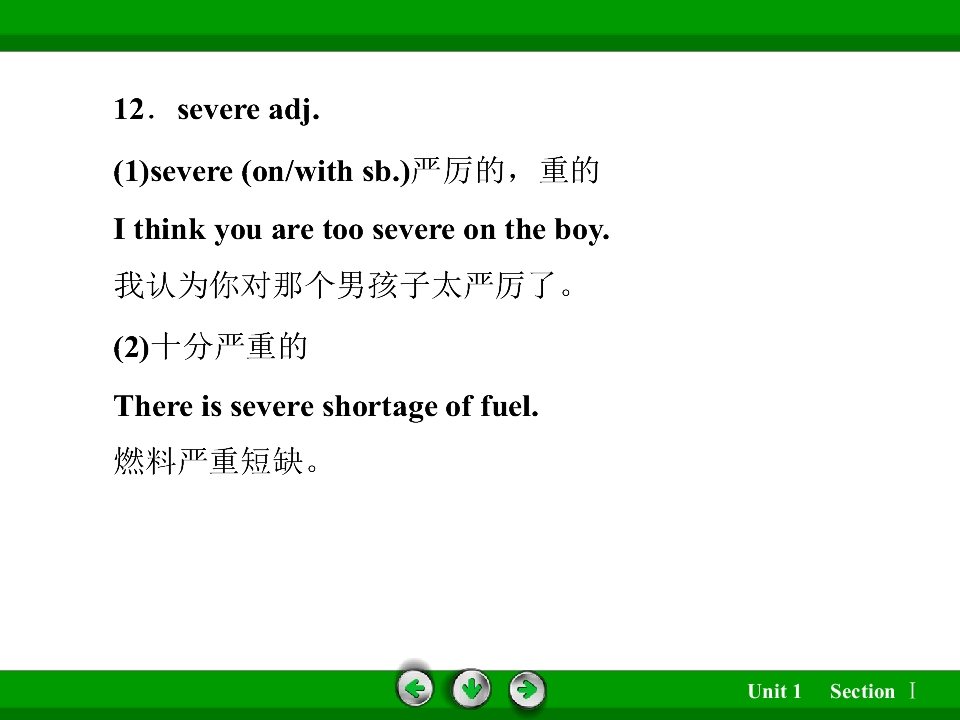
Task: Click the 'Section I' footer label
Action: tap(873, 691)
